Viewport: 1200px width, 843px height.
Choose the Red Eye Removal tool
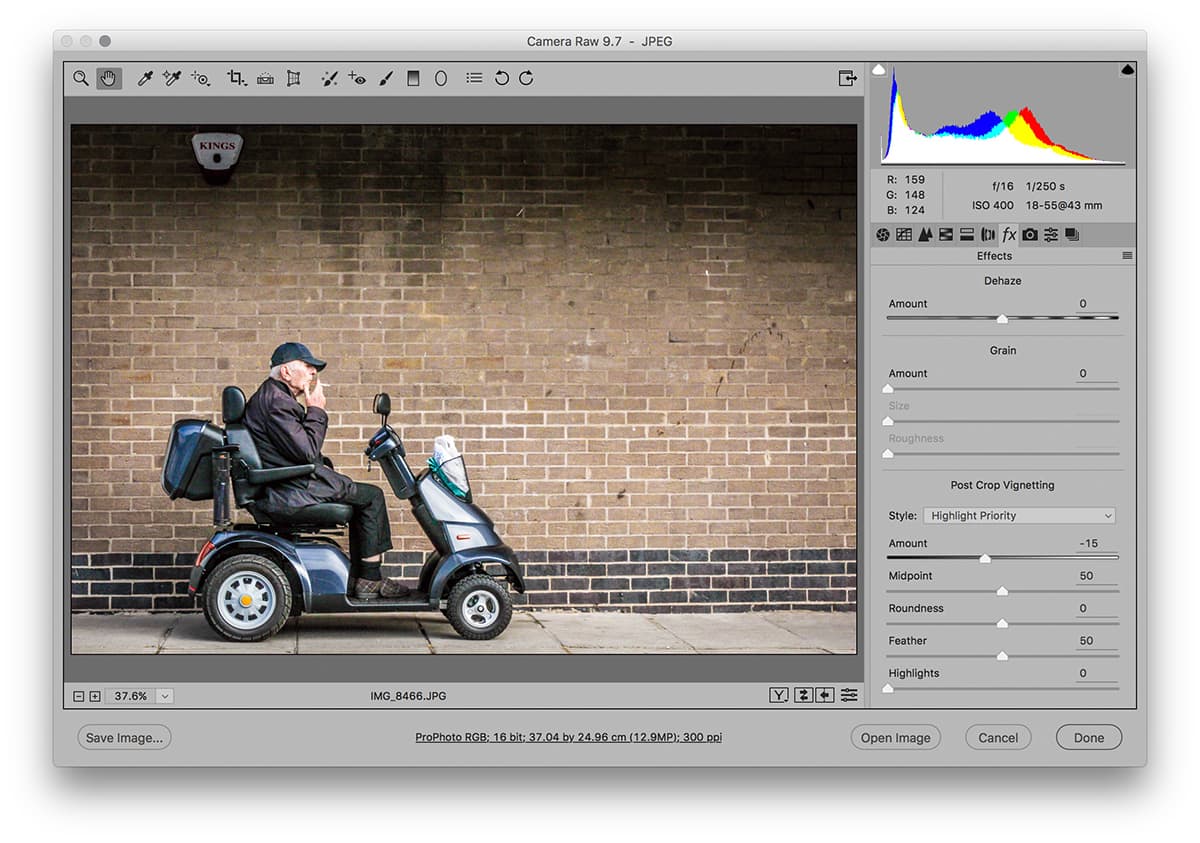[358, 78]
